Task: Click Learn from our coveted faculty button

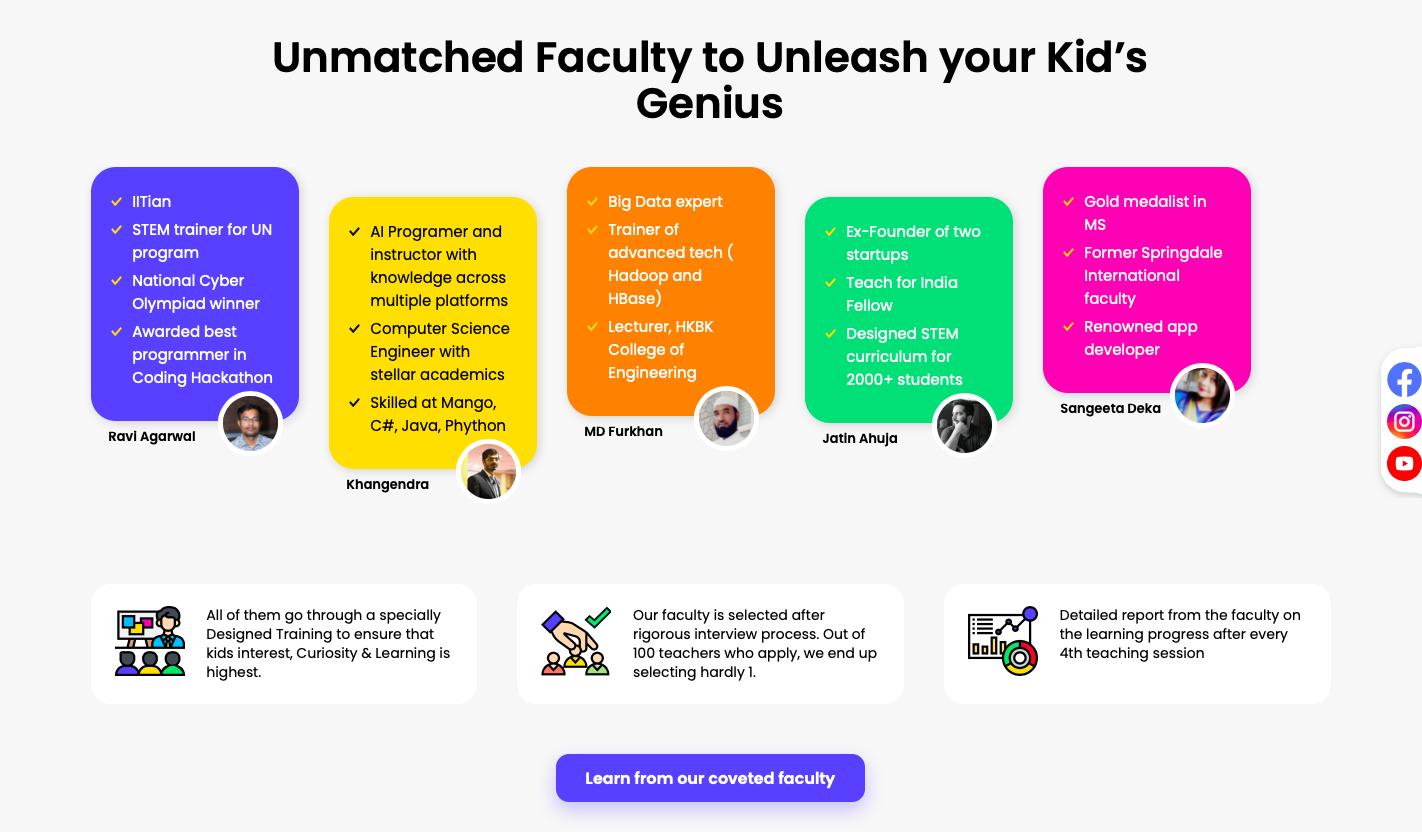Action: 710,778
